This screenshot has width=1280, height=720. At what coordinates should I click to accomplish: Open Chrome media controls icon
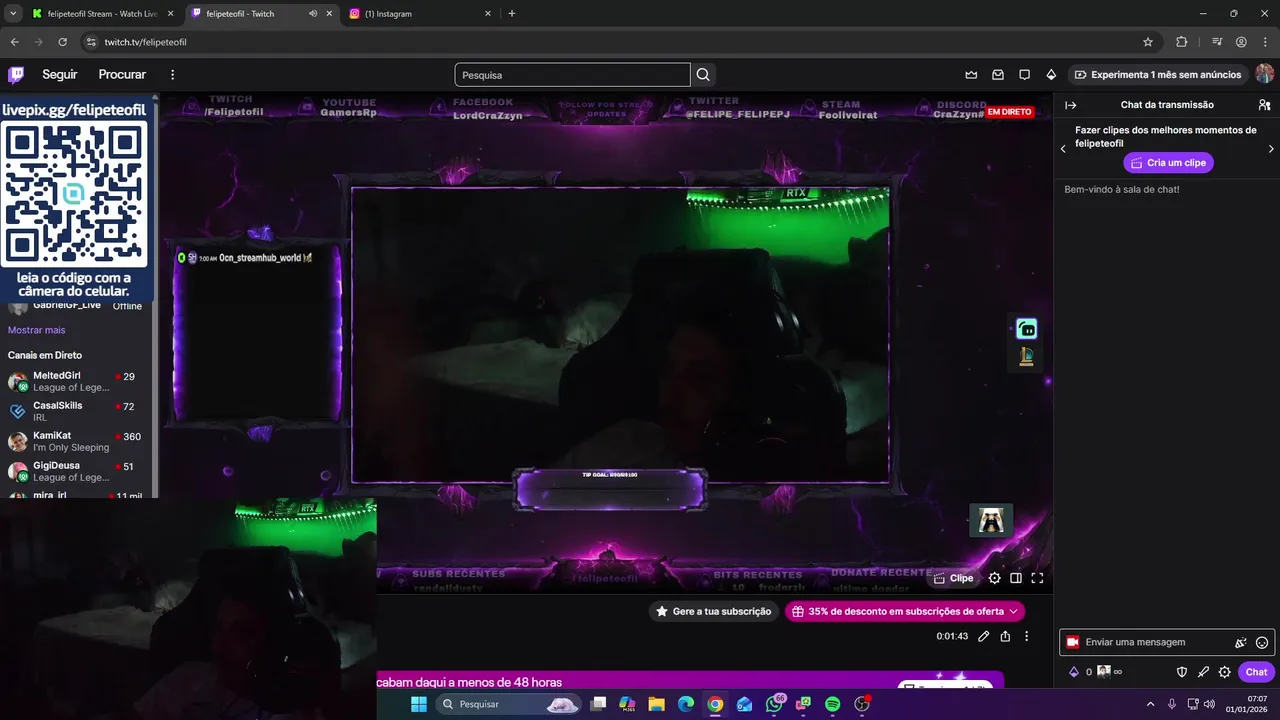tap(1217, 42)
